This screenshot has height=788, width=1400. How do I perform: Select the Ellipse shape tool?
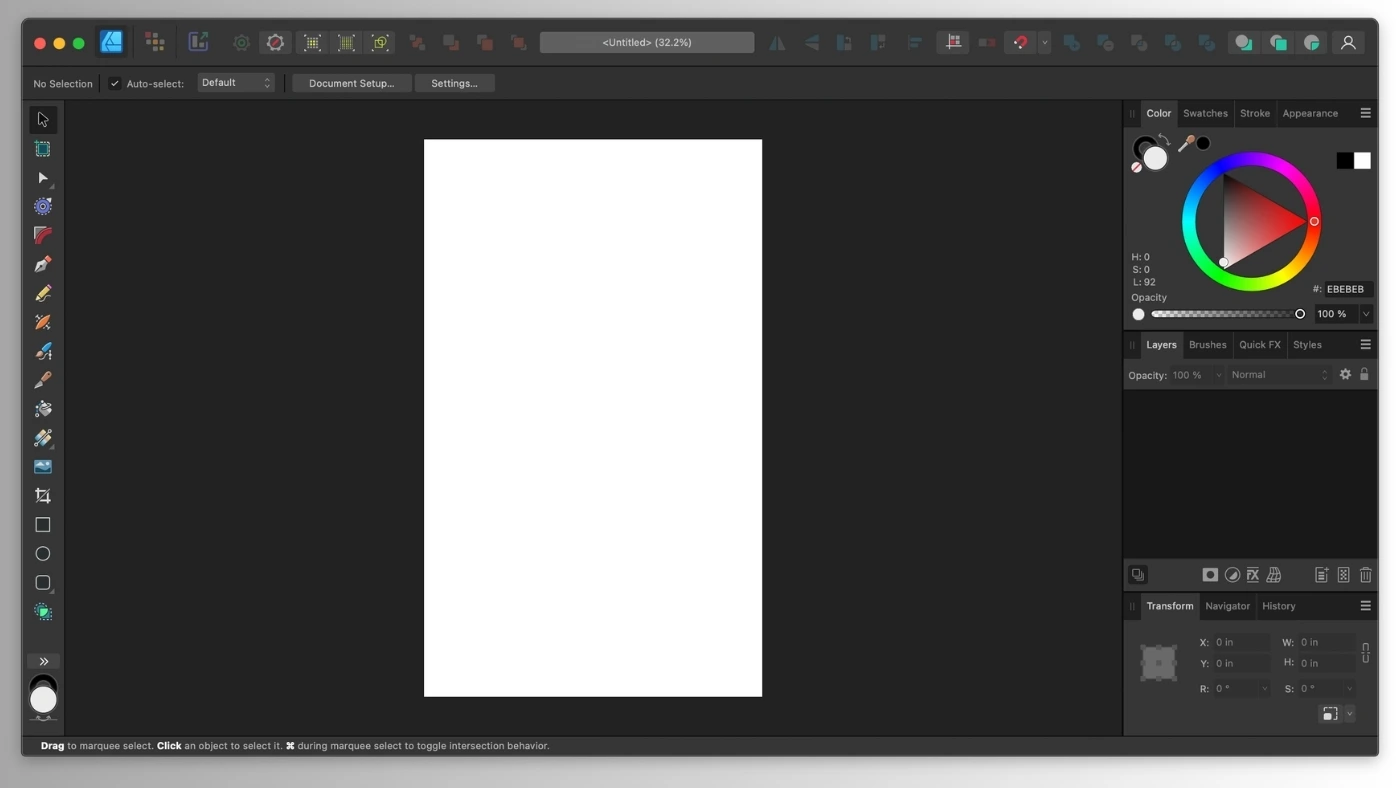pyautogui.click(x=43, y=554)
